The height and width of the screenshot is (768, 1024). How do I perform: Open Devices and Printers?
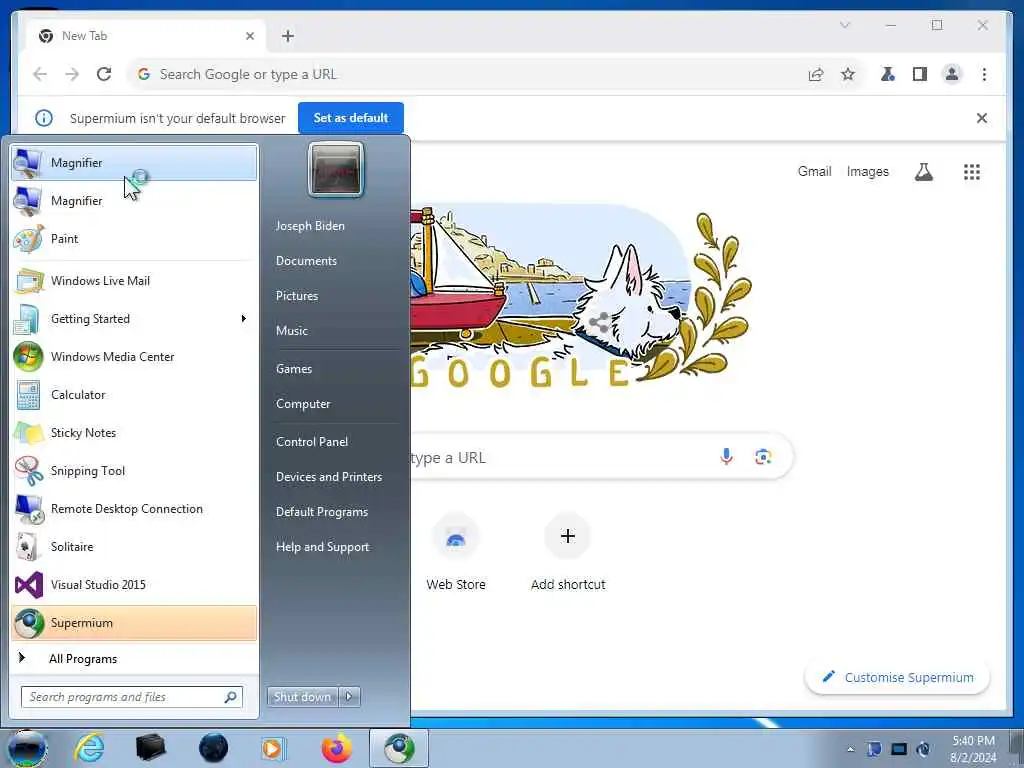pos(329,477)
